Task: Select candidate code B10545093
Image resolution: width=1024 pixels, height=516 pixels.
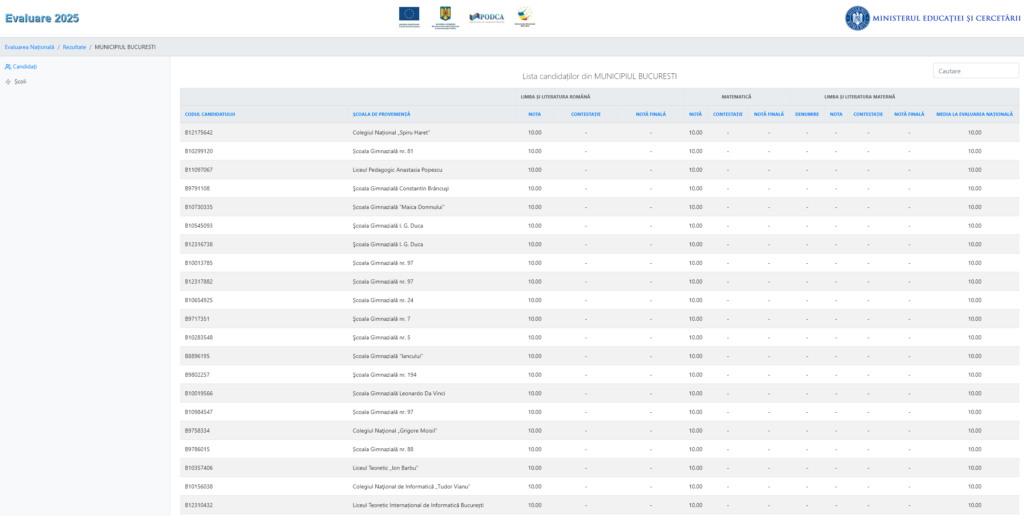Action: 199,225
